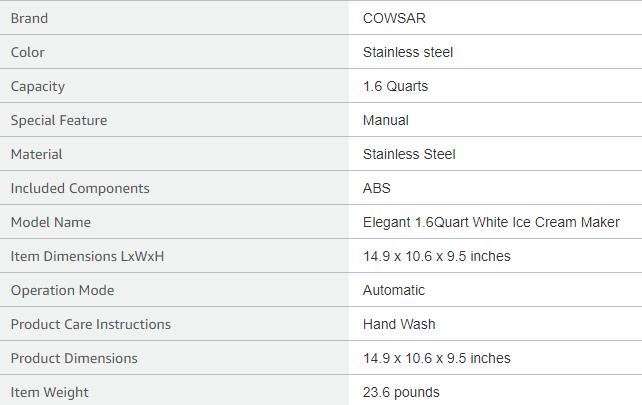Click the Product Care Instructions label
The image size is (642, 405).
pyautogui.click(x=91, y=324)
